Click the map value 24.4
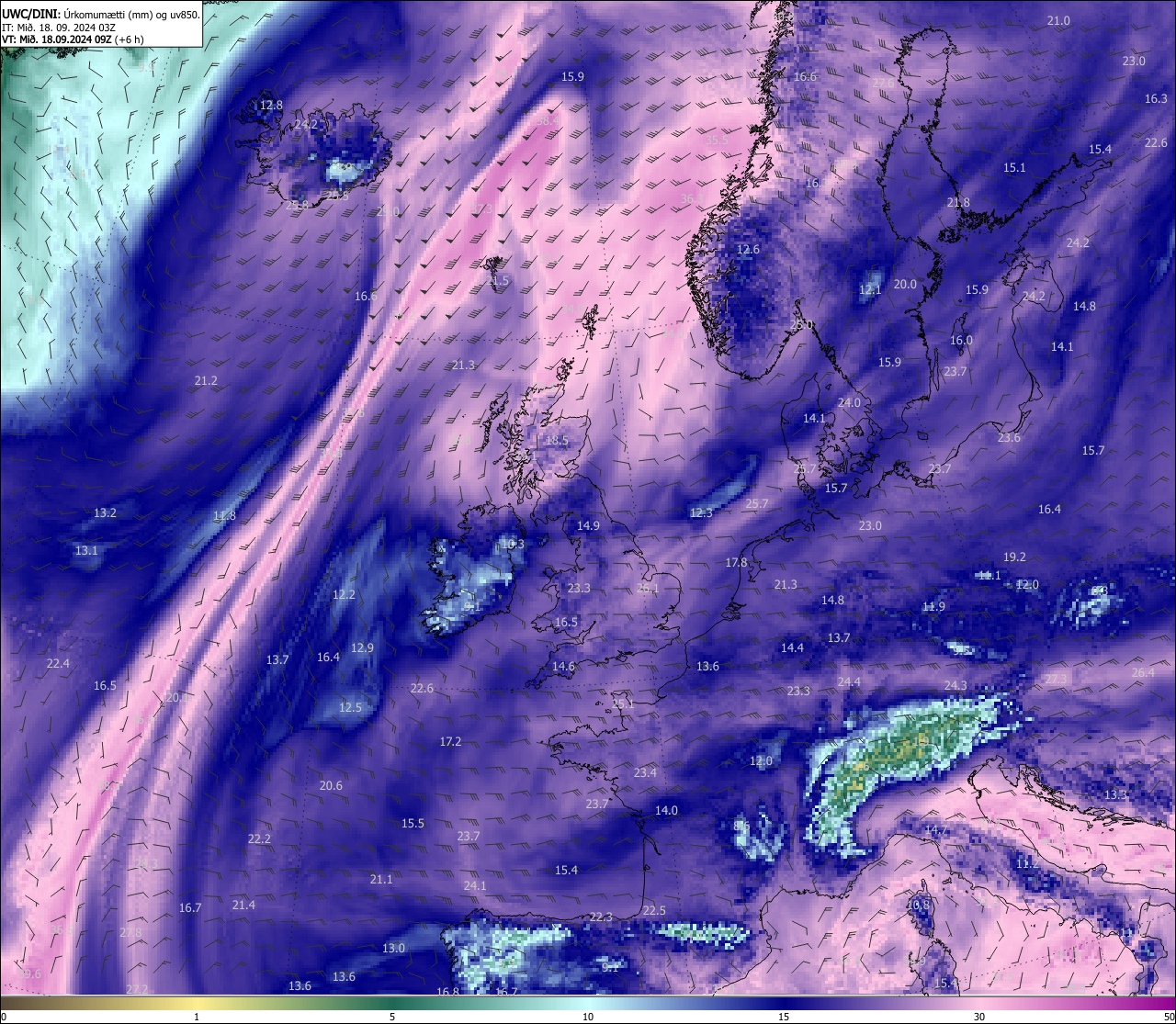The image size is (1176, 1024). (849, 682)
